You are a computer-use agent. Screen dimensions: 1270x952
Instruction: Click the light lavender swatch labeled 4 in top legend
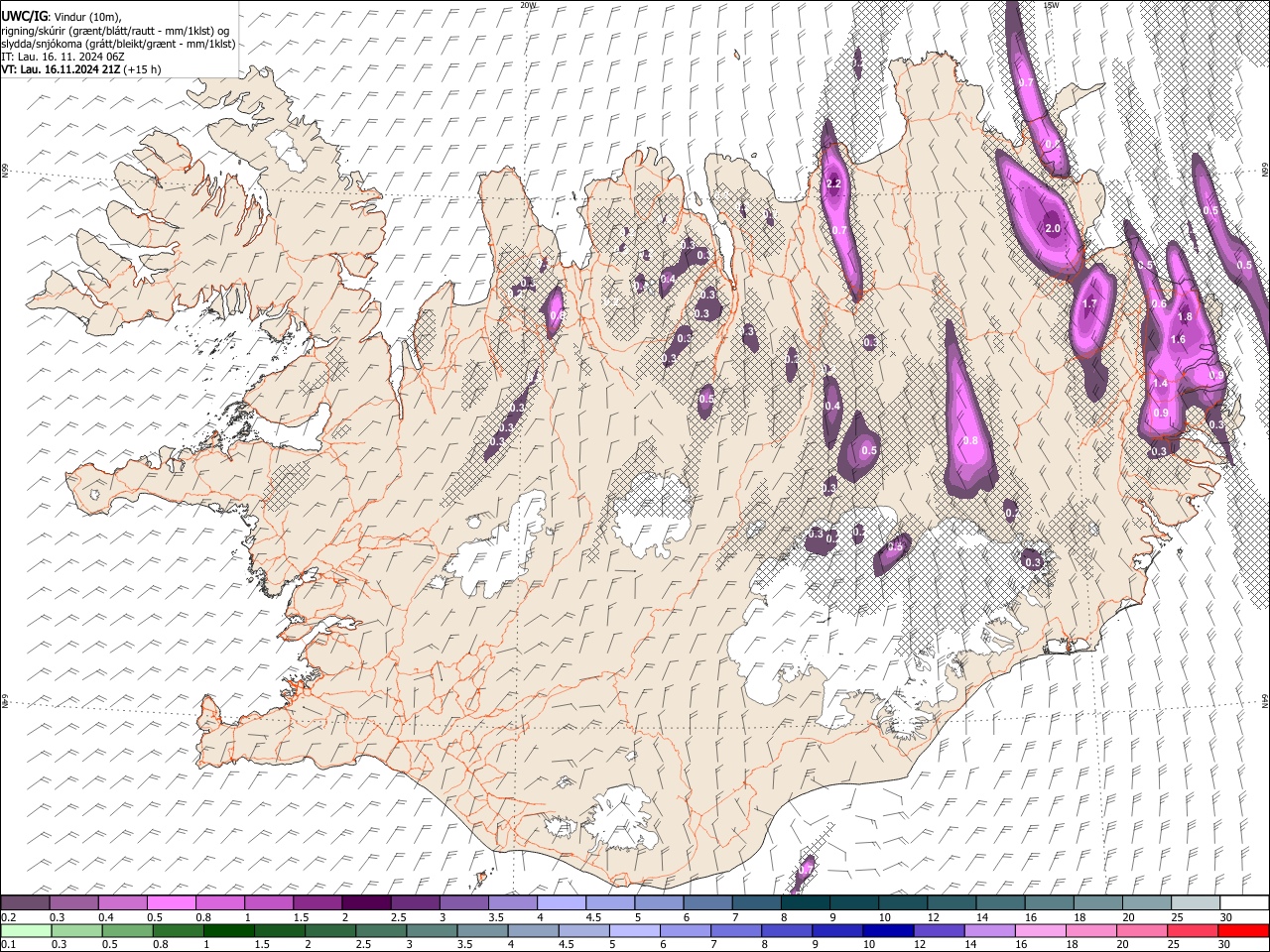(562, 902)
